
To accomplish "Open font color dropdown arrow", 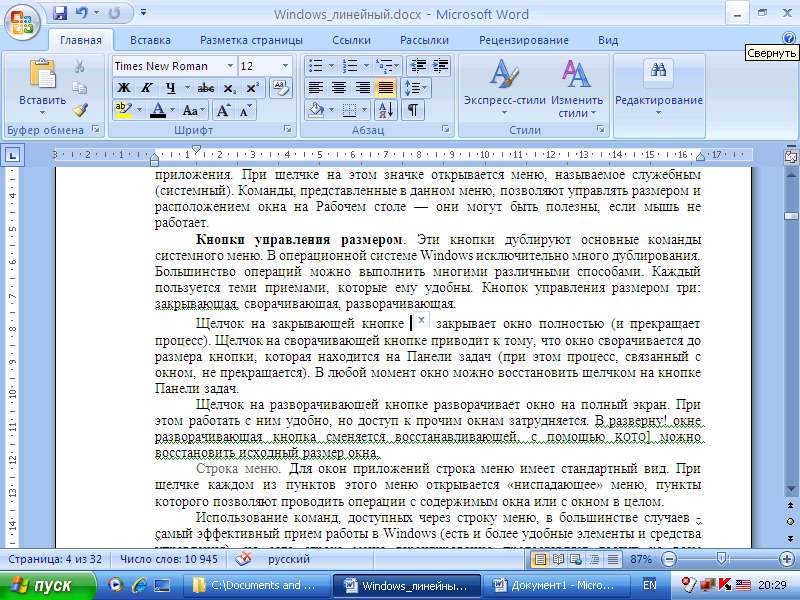I will 172,110.
